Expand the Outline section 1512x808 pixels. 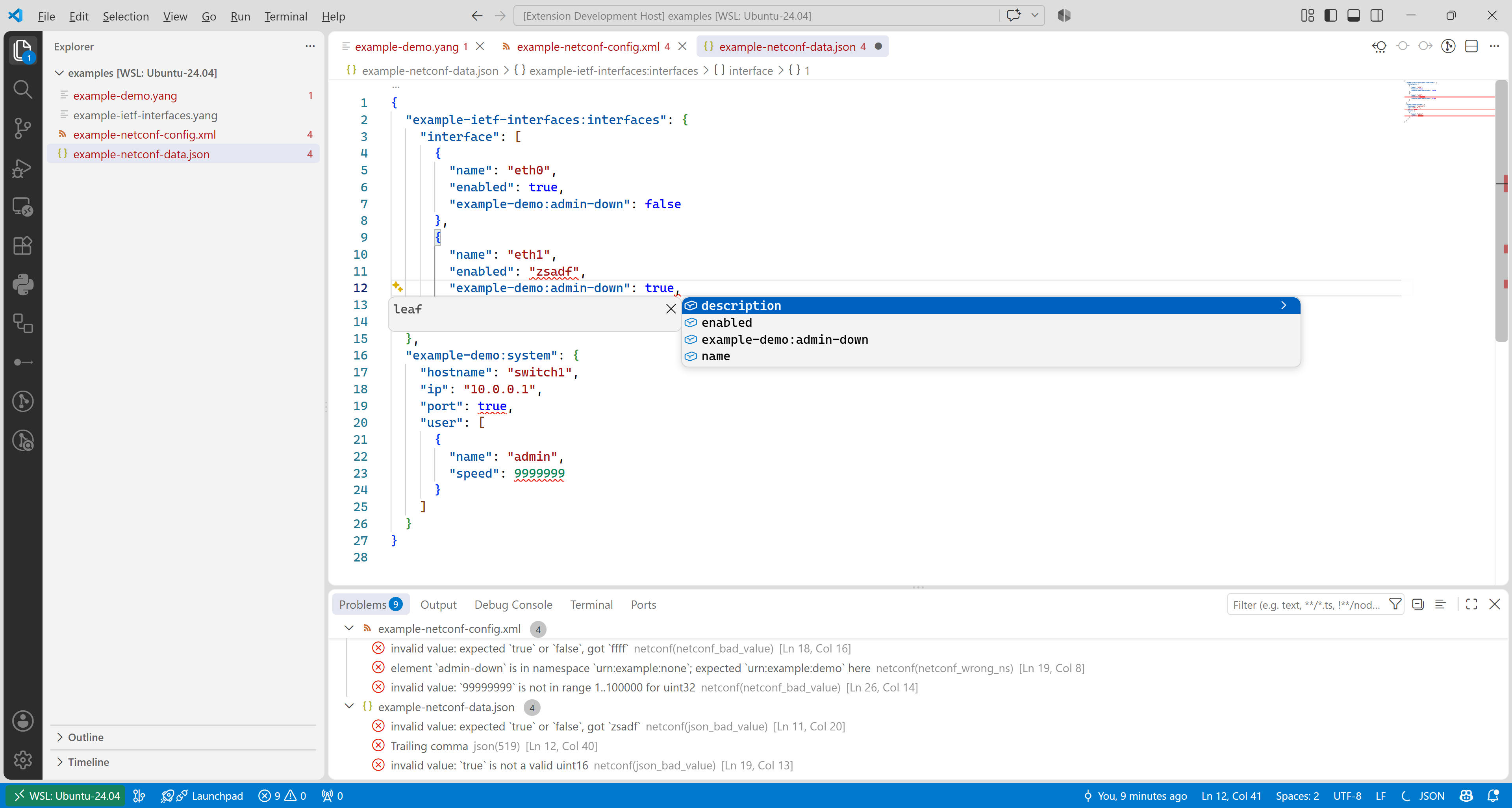(x=183, y=737)
